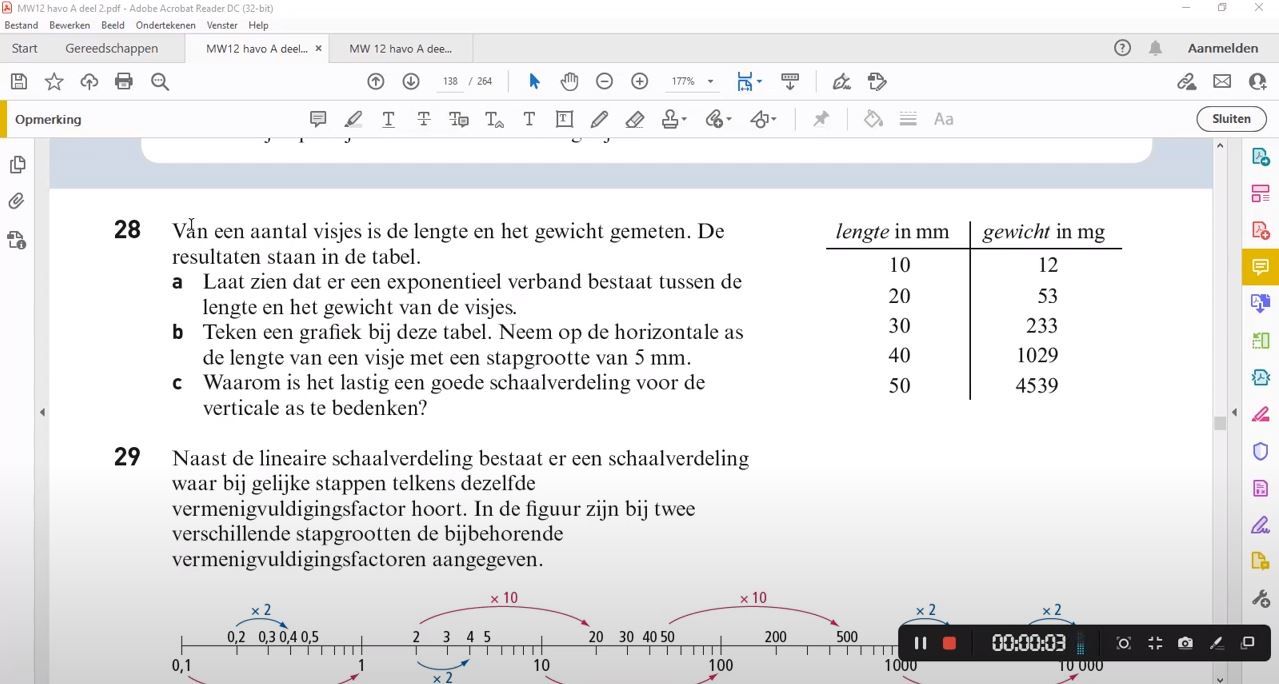Image resolution: width=1279 pixels, height=684 pixels.
Task: Open the Bestand menu
Action: [x=21, y=25]
